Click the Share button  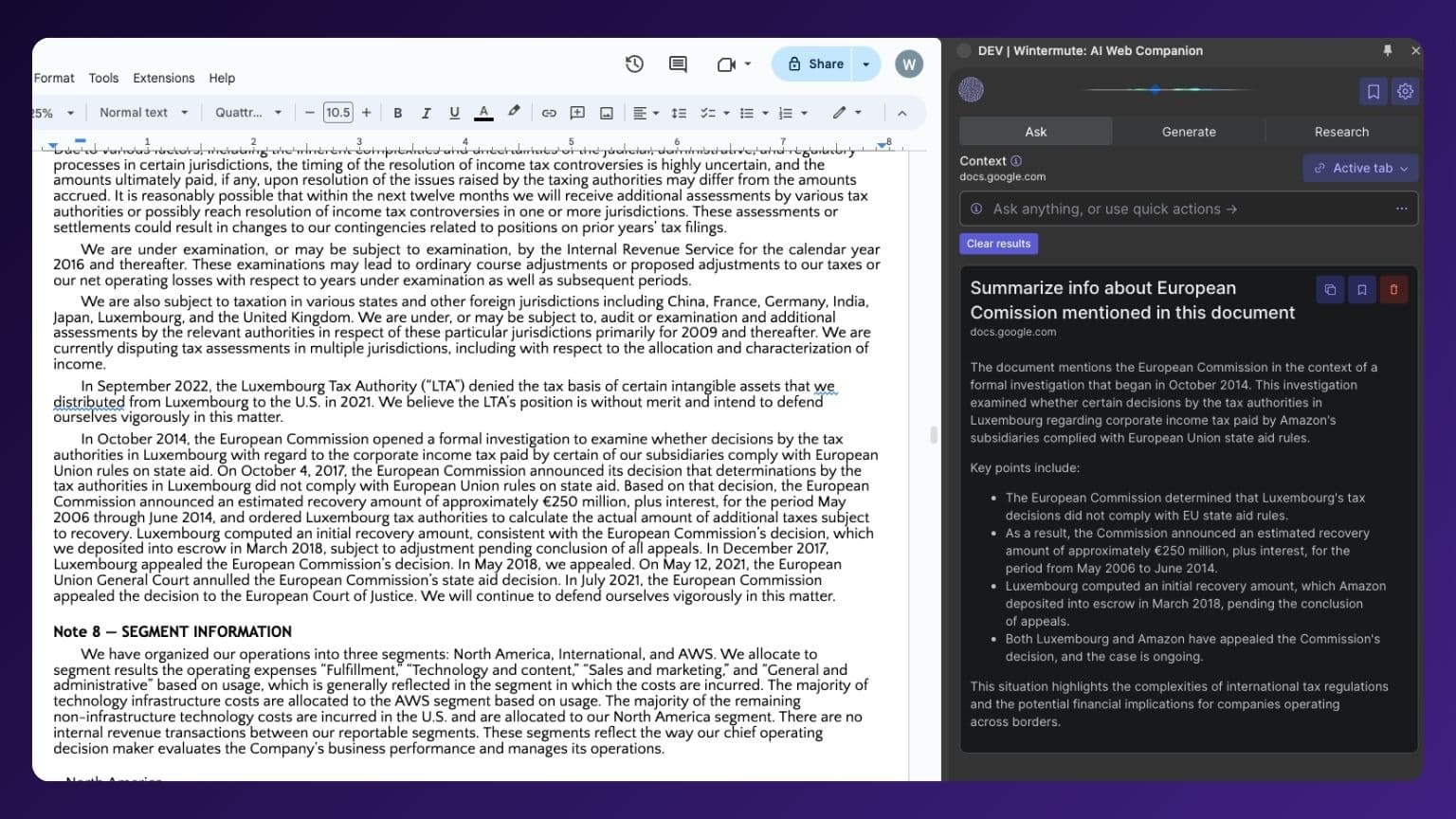pyautogui.click(x=814, y=64)
